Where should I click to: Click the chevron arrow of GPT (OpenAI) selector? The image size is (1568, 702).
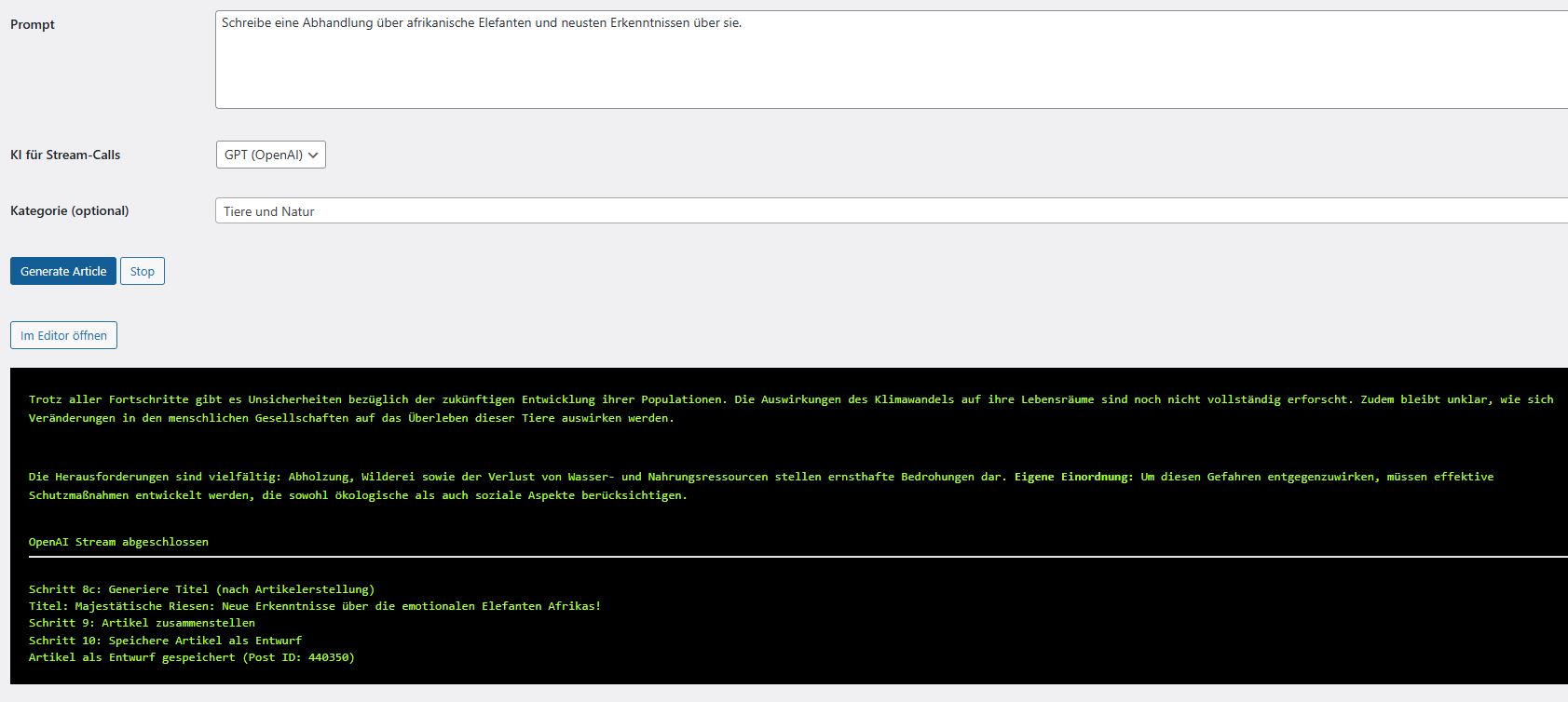[x=313, y=155]
